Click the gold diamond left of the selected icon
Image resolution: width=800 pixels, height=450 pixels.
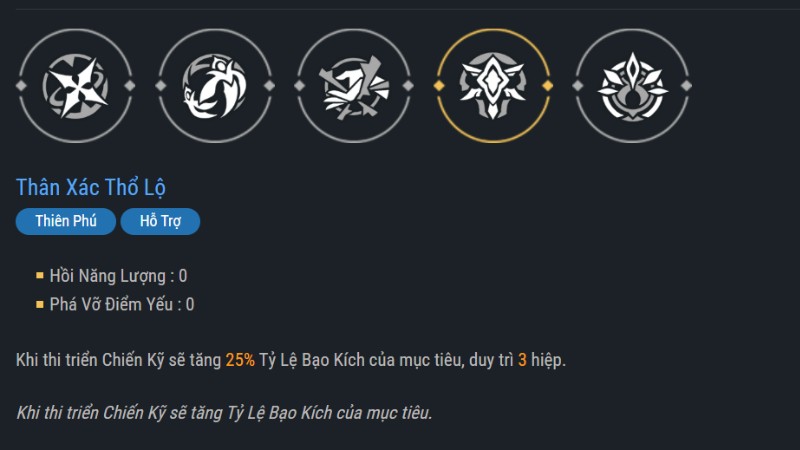pyautogui.click(x=437, y=86)
